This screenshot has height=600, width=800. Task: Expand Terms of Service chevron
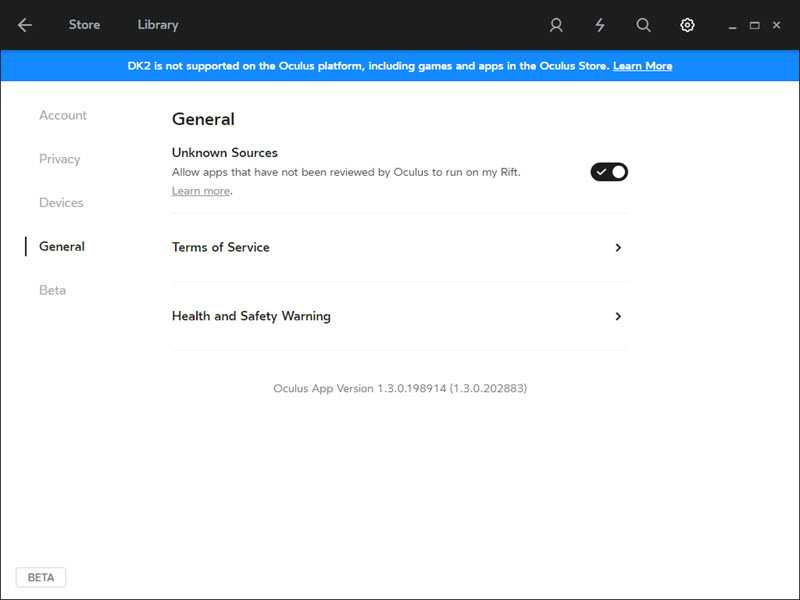coord(618,248)
